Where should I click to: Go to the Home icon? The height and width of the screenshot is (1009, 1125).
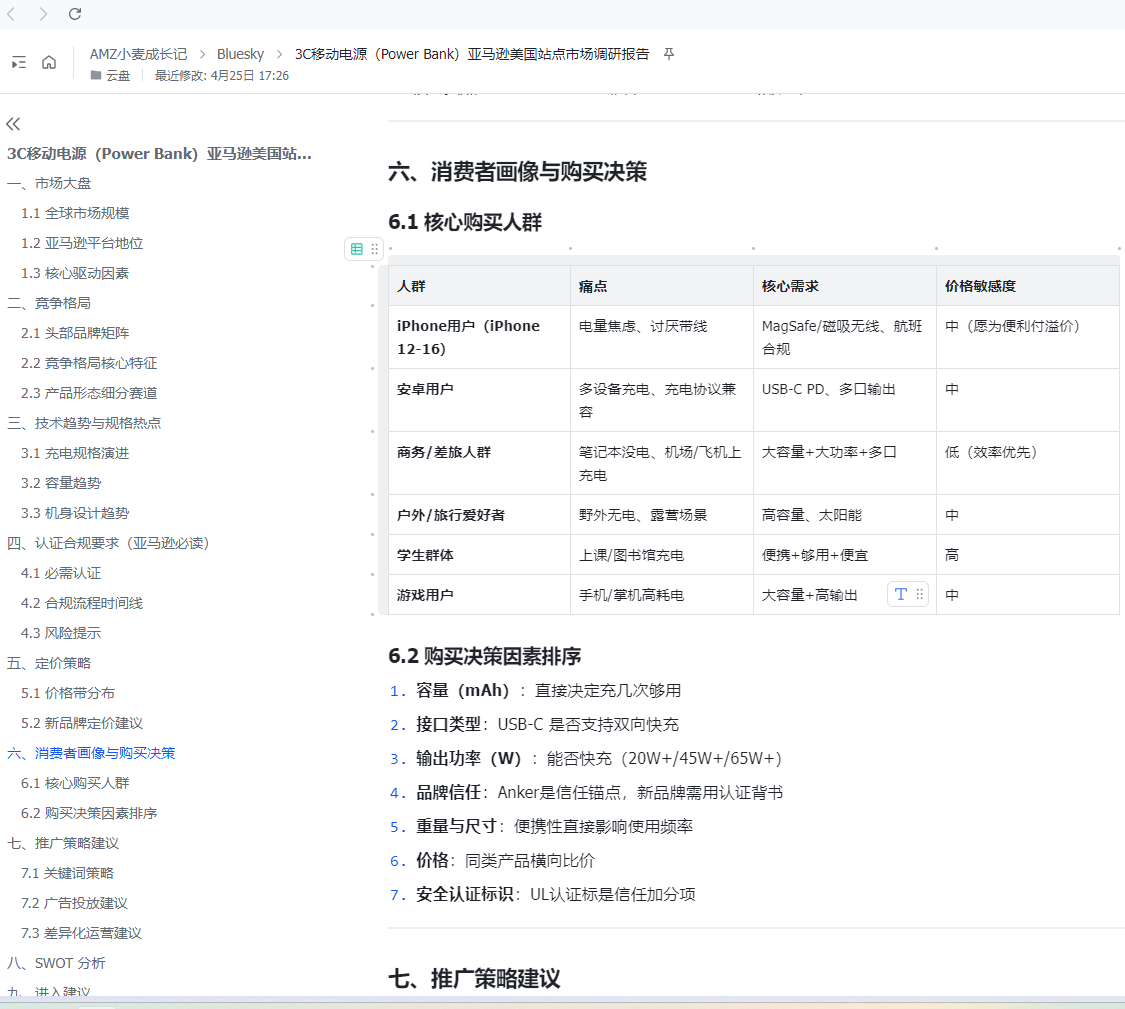(x=49, y=63)
